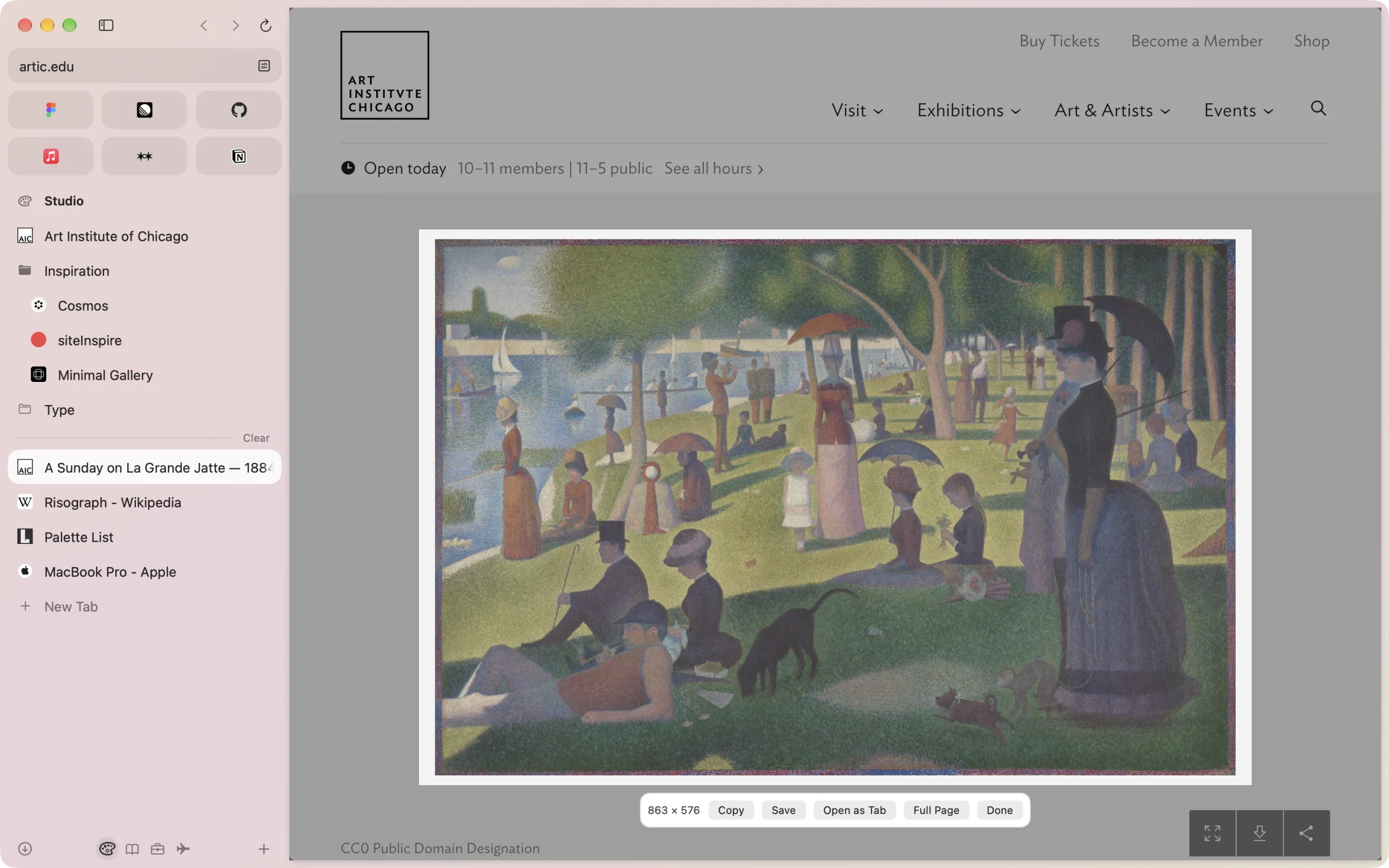Open site controls icon in address bar
This screenshot has width=1389, height=868.
click(264, 66)
